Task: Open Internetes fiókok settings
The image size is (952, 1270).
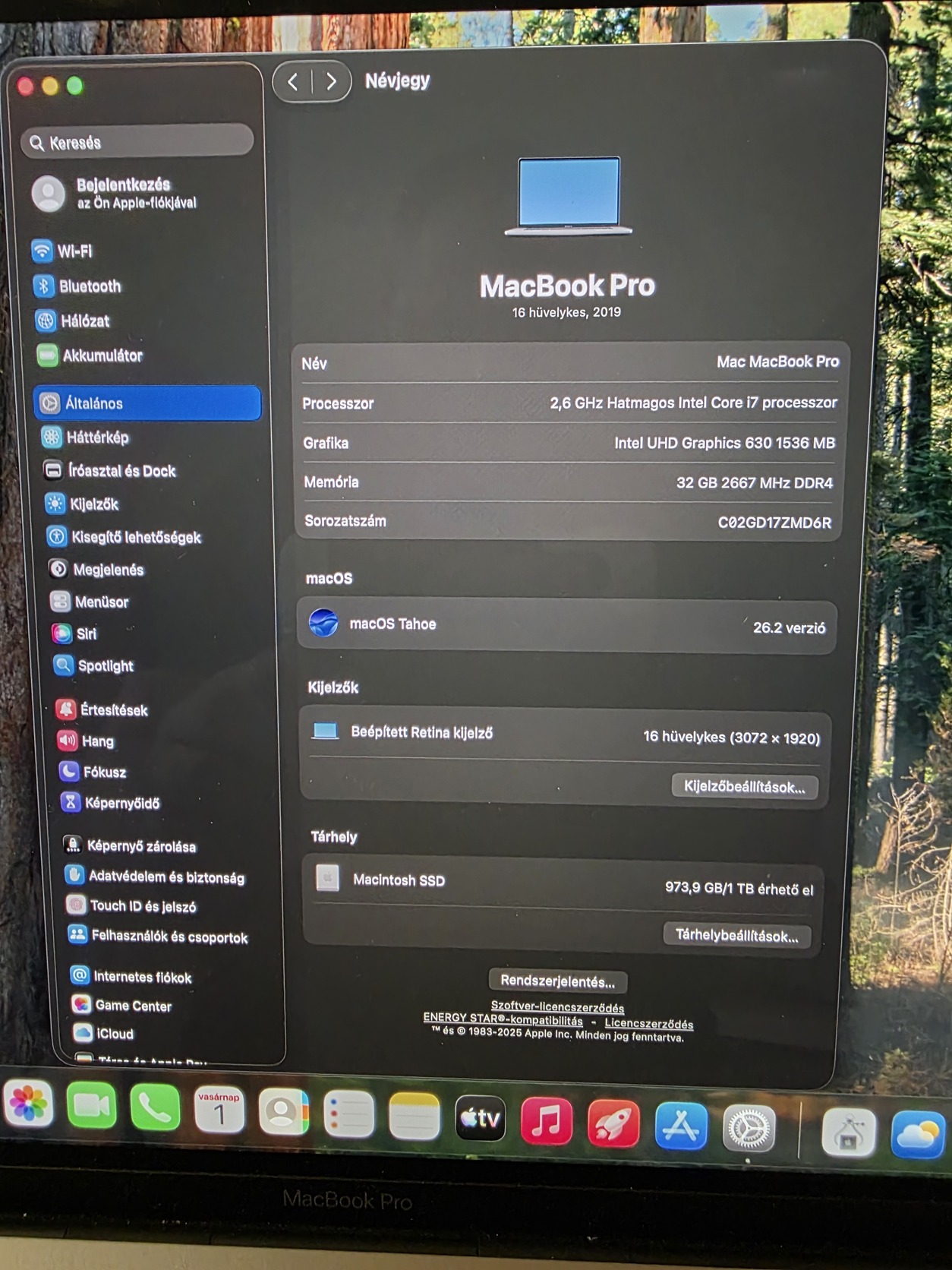Action: [x=131, y=977]
